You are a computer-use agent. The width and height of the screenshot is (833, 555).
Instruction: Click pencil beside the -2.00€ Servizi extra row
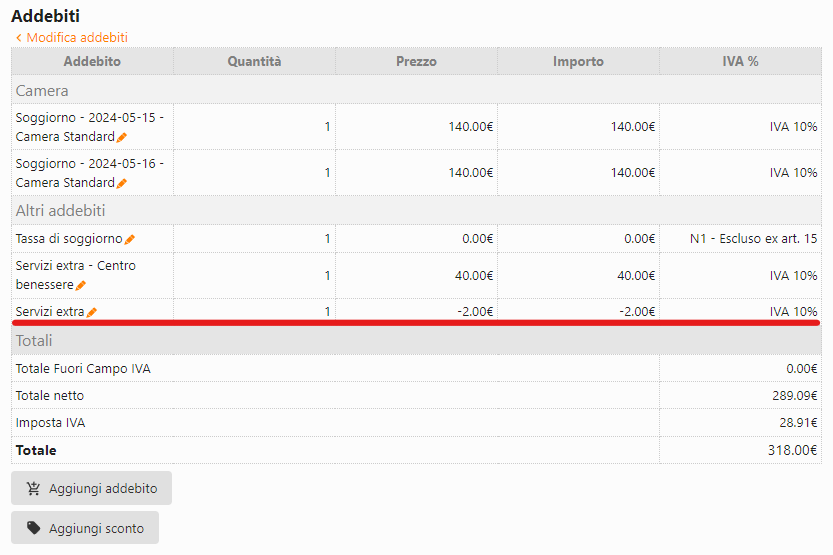coord(92,312)
